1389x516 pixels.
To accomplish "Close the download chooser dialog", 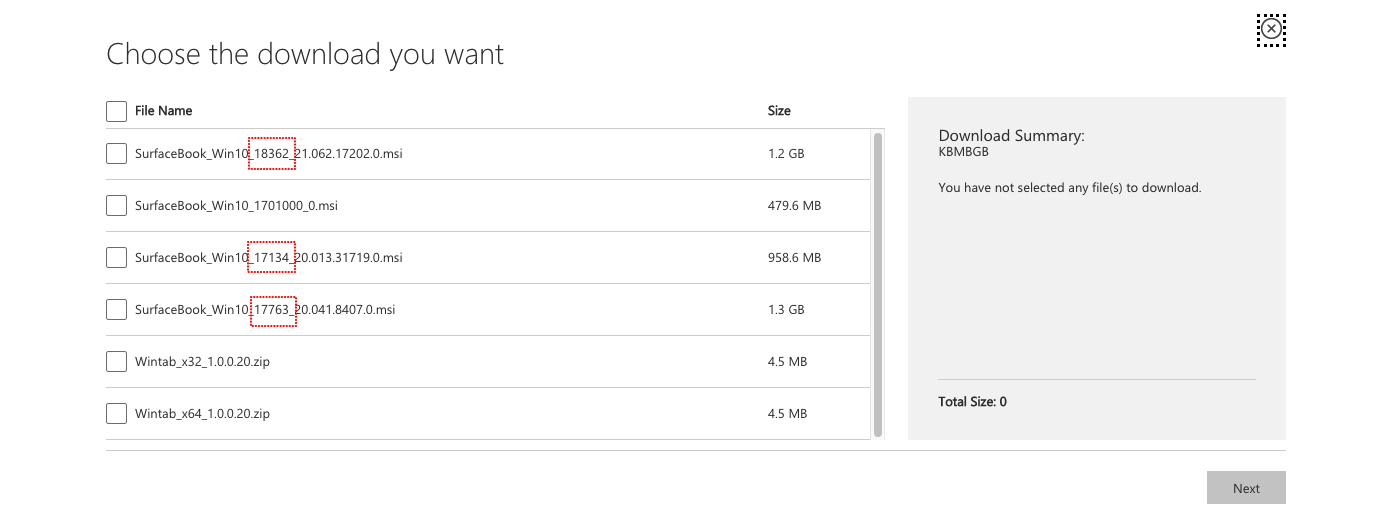I will click(x=1270, y=30).
